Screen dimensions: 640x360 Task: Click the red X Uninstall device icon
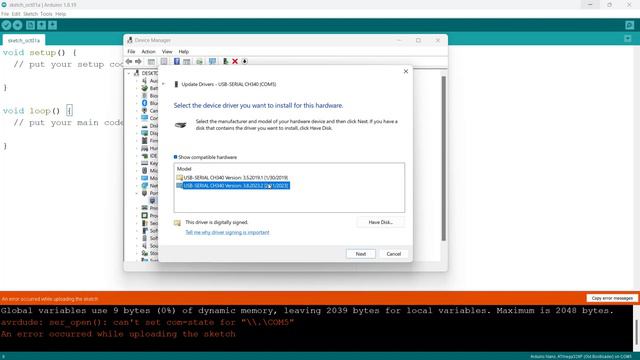pyautogui.click(x=235, y=61)
